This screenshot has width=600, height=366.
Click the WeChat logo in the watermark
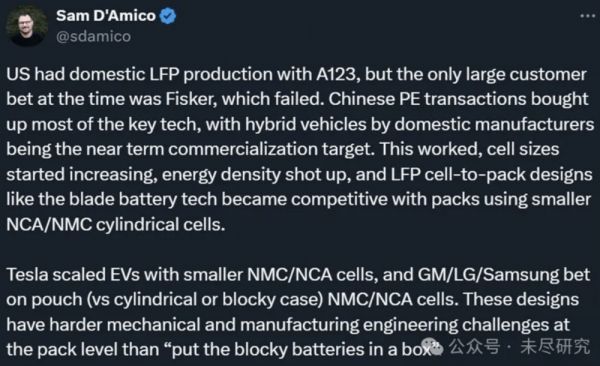click(433, 346)
